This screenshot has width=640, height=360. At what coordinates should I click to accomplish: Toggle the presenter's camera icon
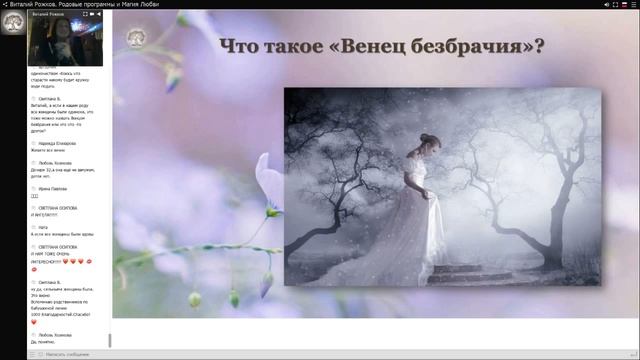(92, 14)
